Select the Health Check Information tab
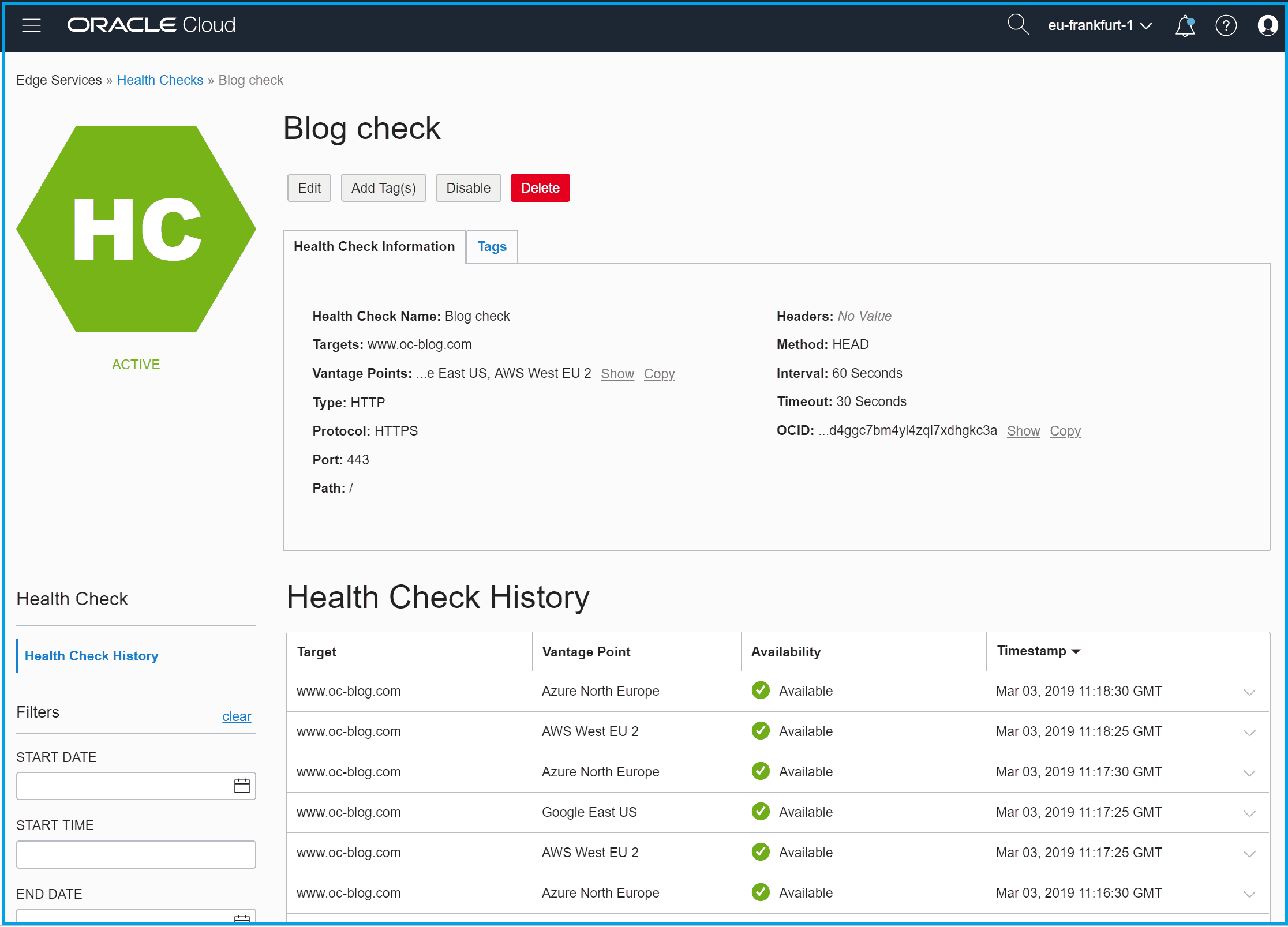Viewport: 1288px width, 927px height. (374, 247)
